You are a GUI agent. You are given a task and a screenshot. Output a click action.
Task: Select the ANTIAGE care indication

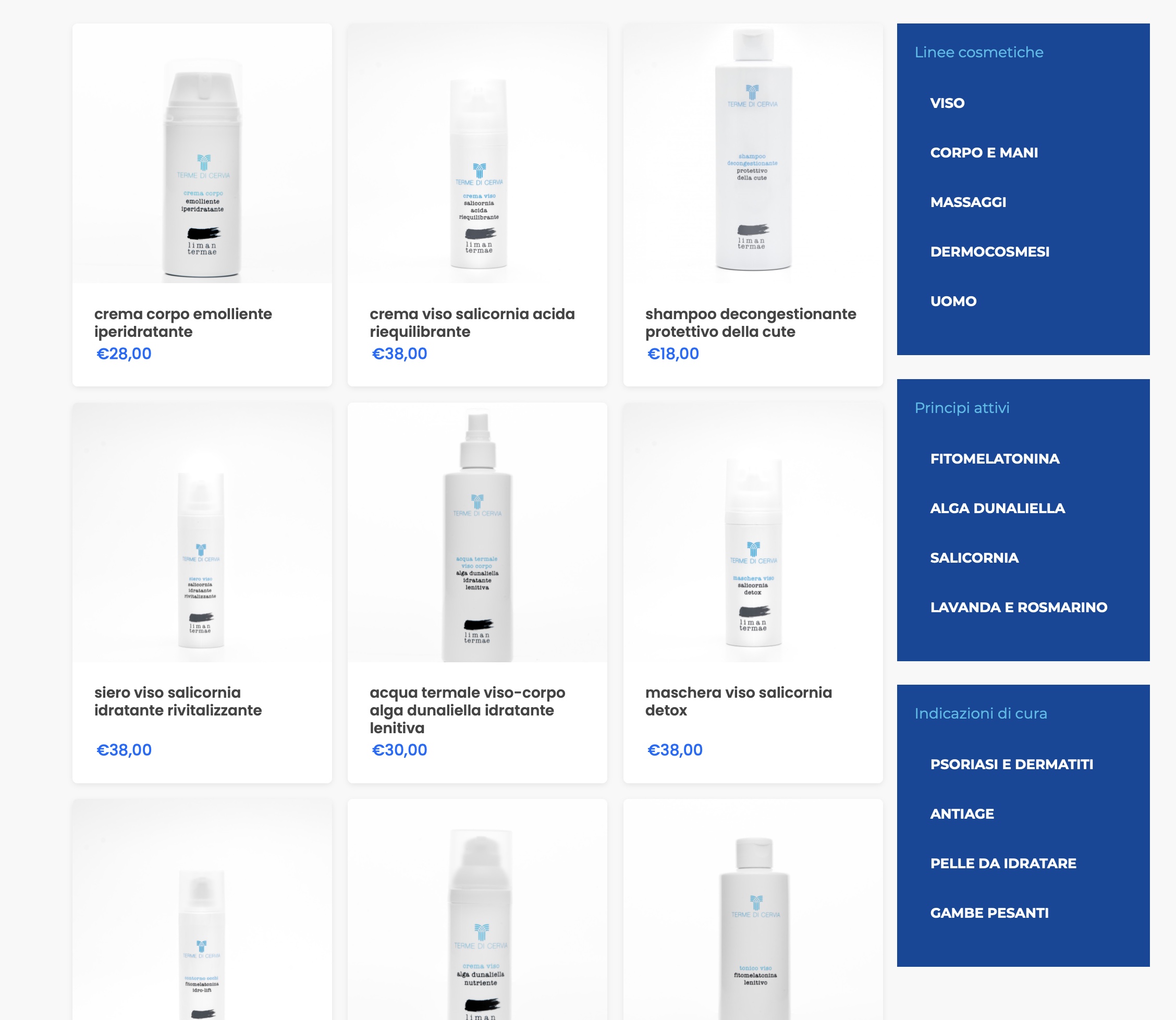[962, 814]
